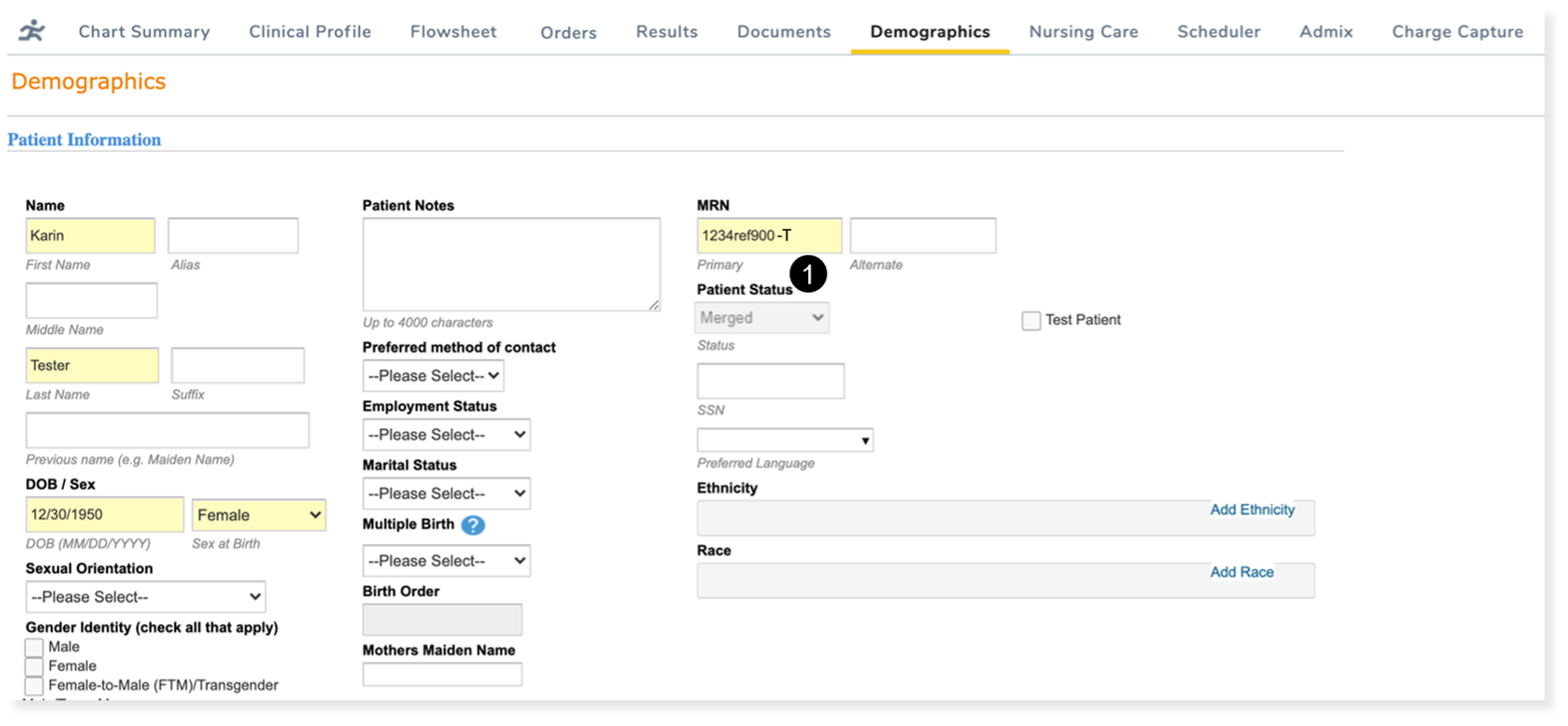Click into the Patient Notes text area
The height and width of the screenshot is (726, 1568).
(510, 265)
